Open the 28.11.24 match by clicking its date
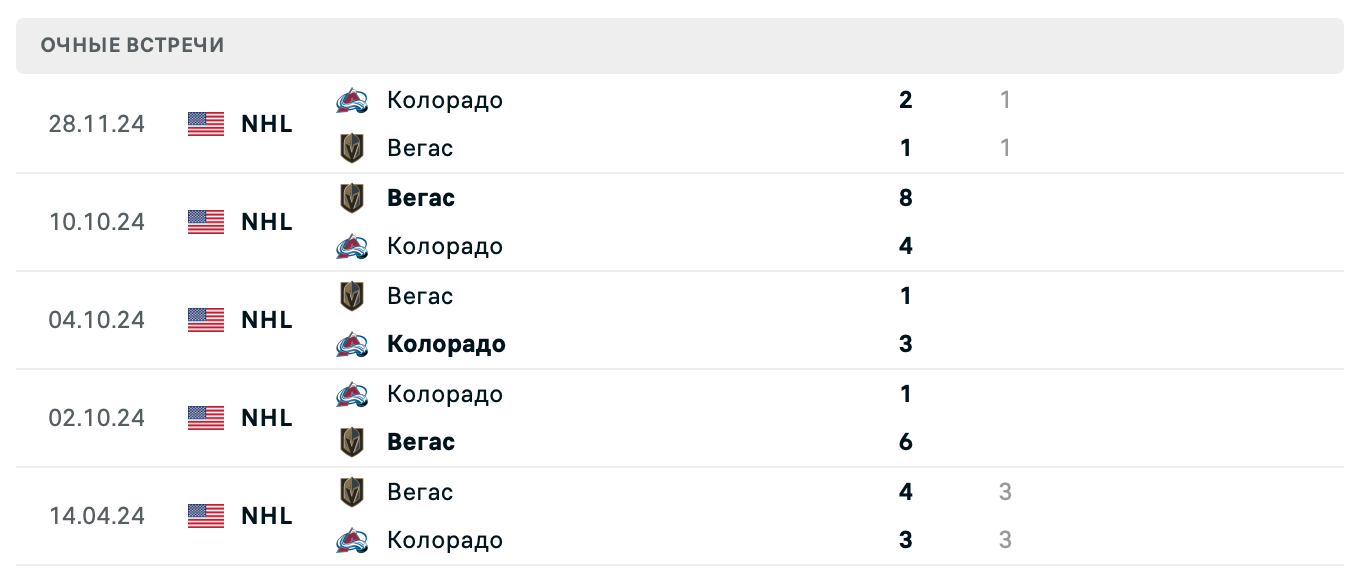 click(97, 123)
